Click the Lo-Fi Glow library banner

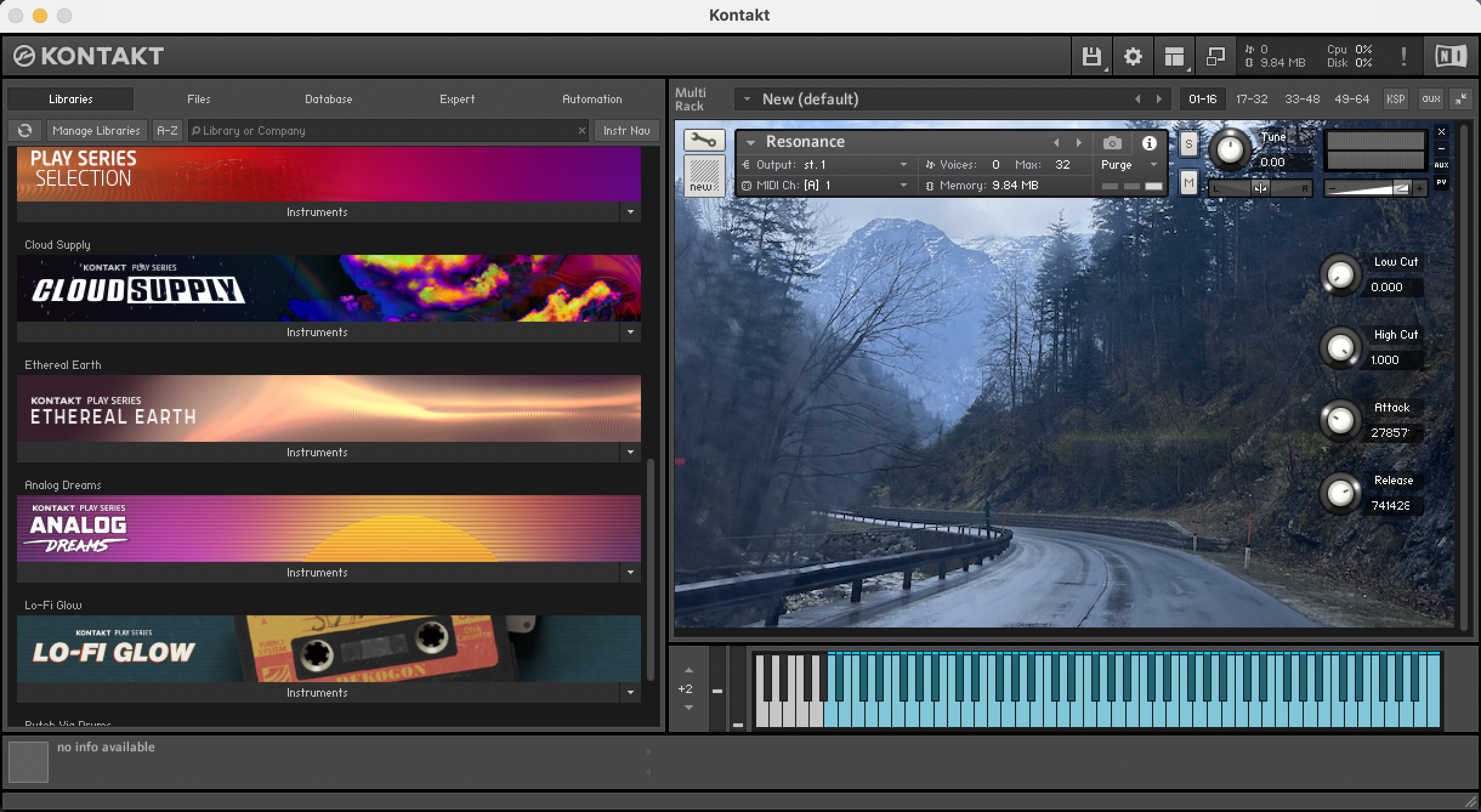pos(329,649)
